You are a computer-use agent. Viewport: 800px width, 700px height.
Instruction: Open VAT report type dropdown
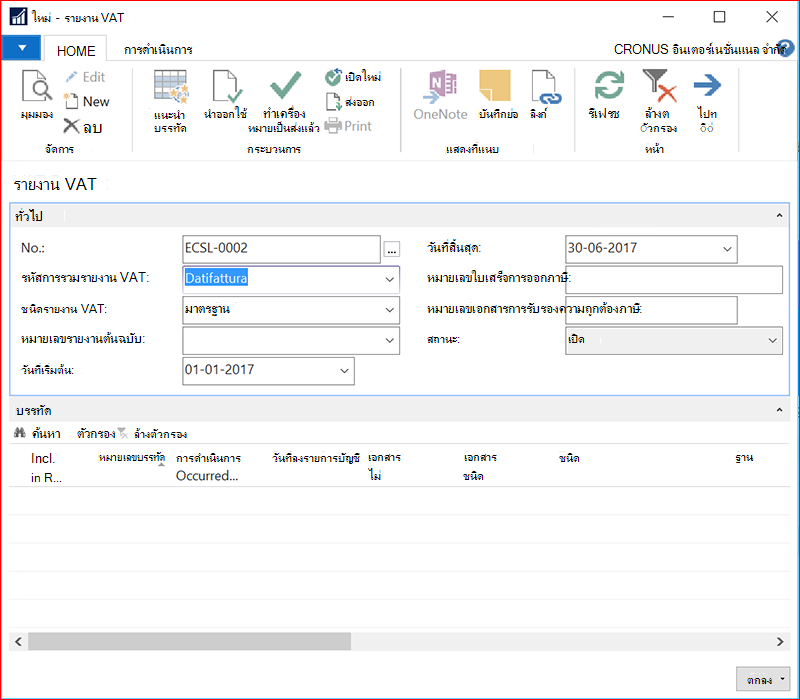(389, 310)
